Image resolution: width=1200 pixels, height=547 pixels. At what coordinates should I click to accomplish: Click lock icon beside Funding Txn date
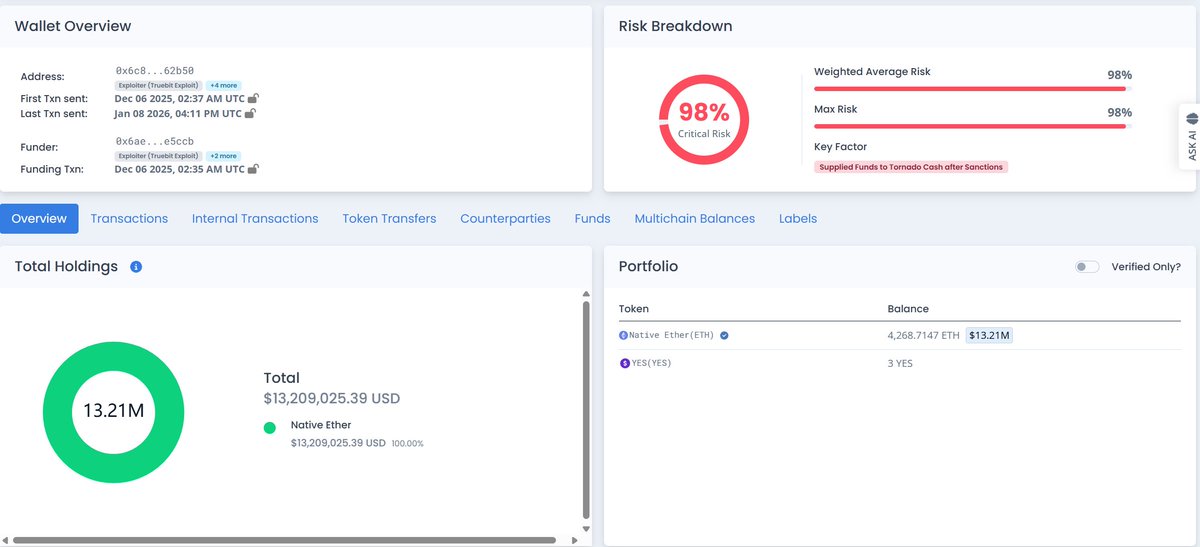[x=253, y=169]
